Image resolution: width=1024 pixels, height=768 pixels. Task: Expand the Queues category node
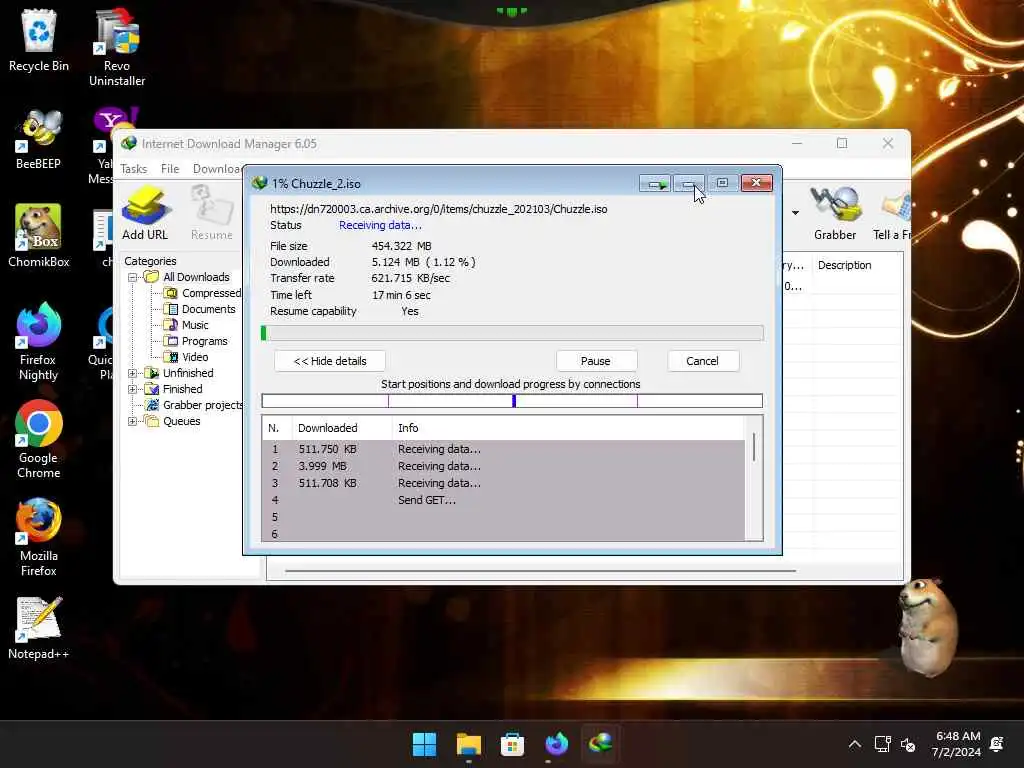(x=133, y=421)
